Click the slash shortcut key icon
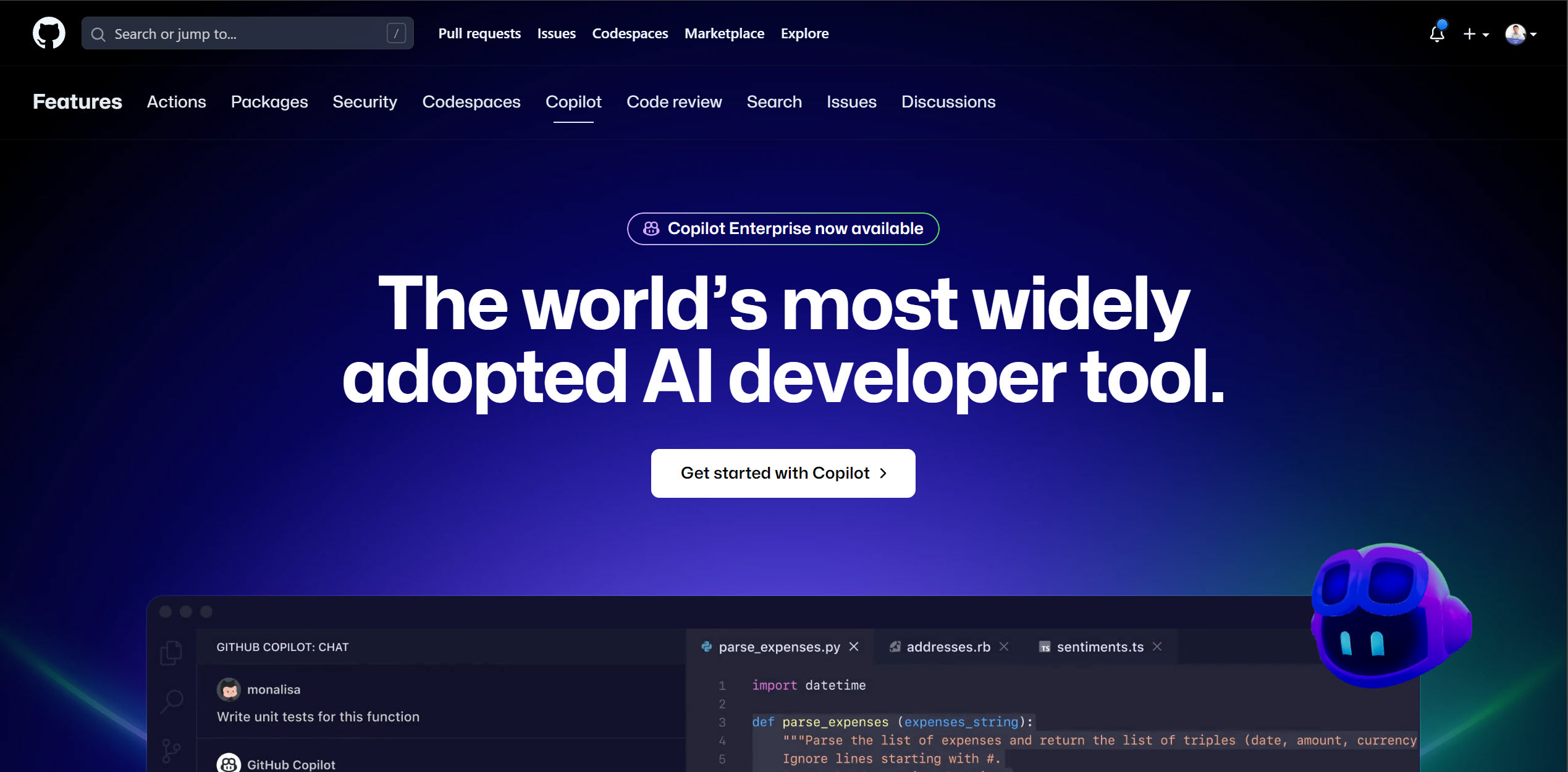1568x772 pixels. pos(396,33)
